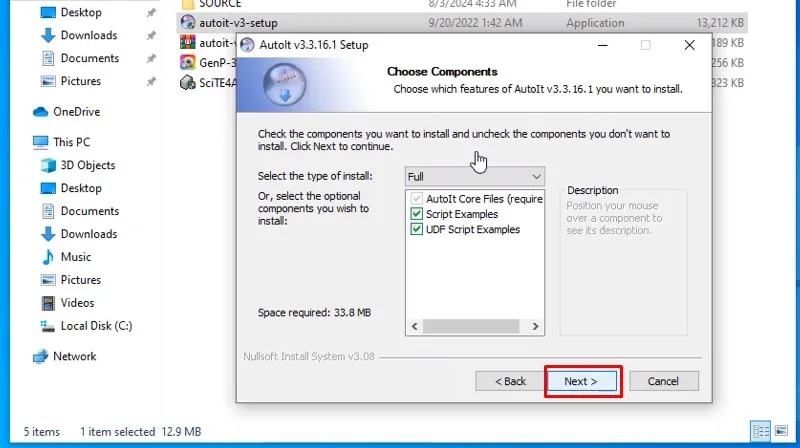Screen dimensions: 800x448
Task: Click the 9/20/2022 1:42 AM date cell
Action: (x=475, y=23)
